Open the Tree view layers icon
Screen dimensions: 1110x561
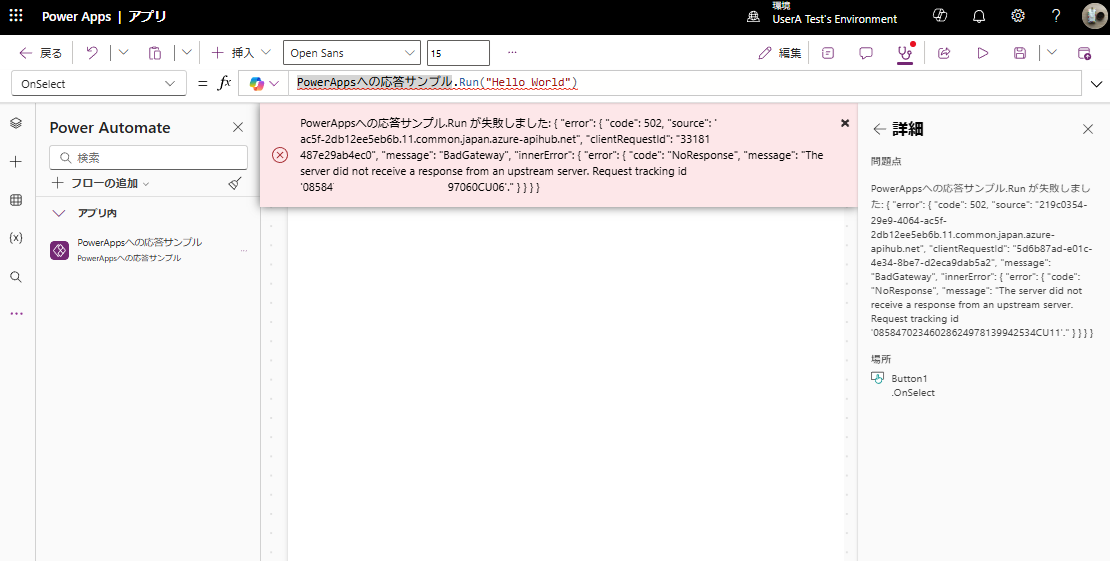16,123
